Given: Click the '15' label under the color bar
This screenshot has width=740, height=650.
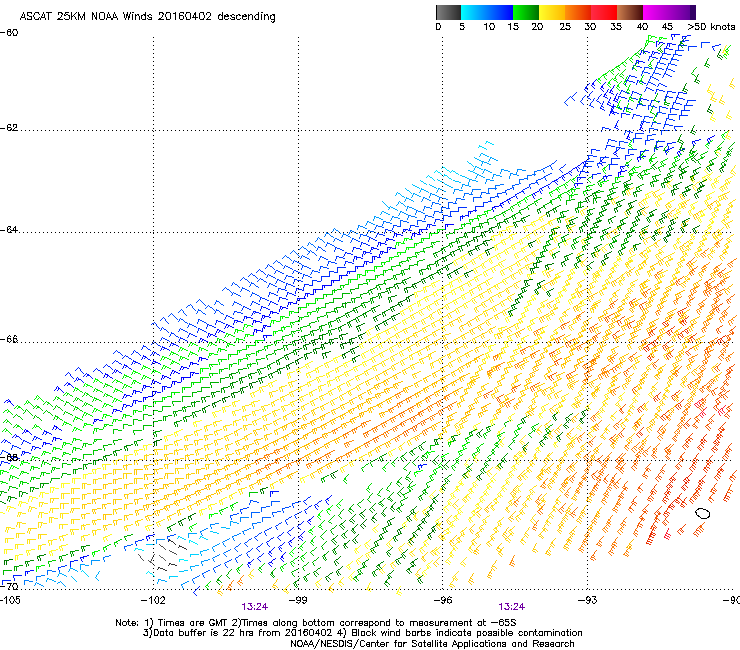Looking at the screenshot, I should tap(513, 27).
